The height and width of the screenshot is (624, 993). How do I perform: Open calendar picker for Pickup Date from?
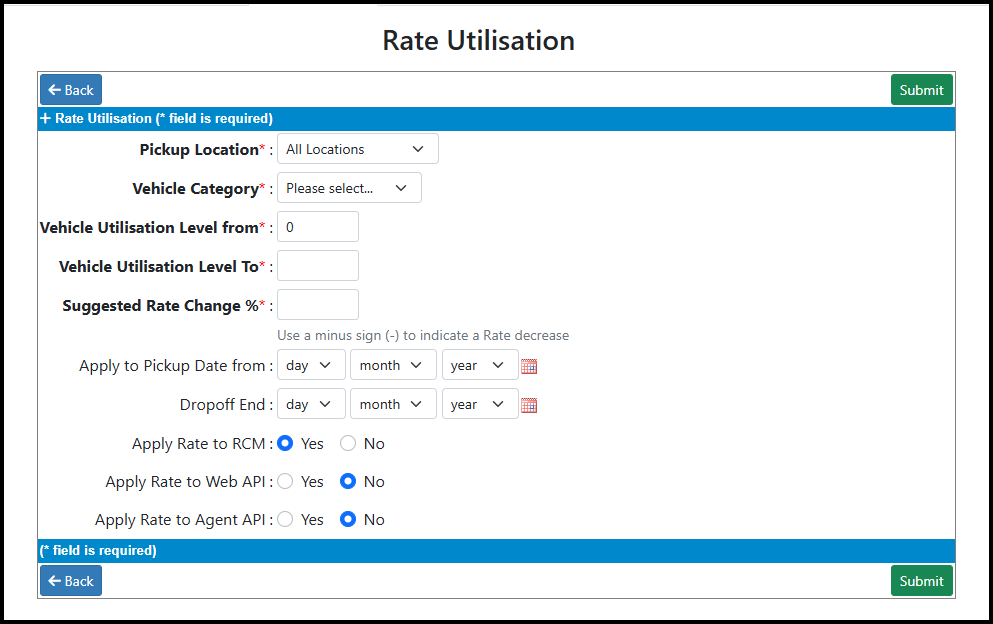point(529,366)
